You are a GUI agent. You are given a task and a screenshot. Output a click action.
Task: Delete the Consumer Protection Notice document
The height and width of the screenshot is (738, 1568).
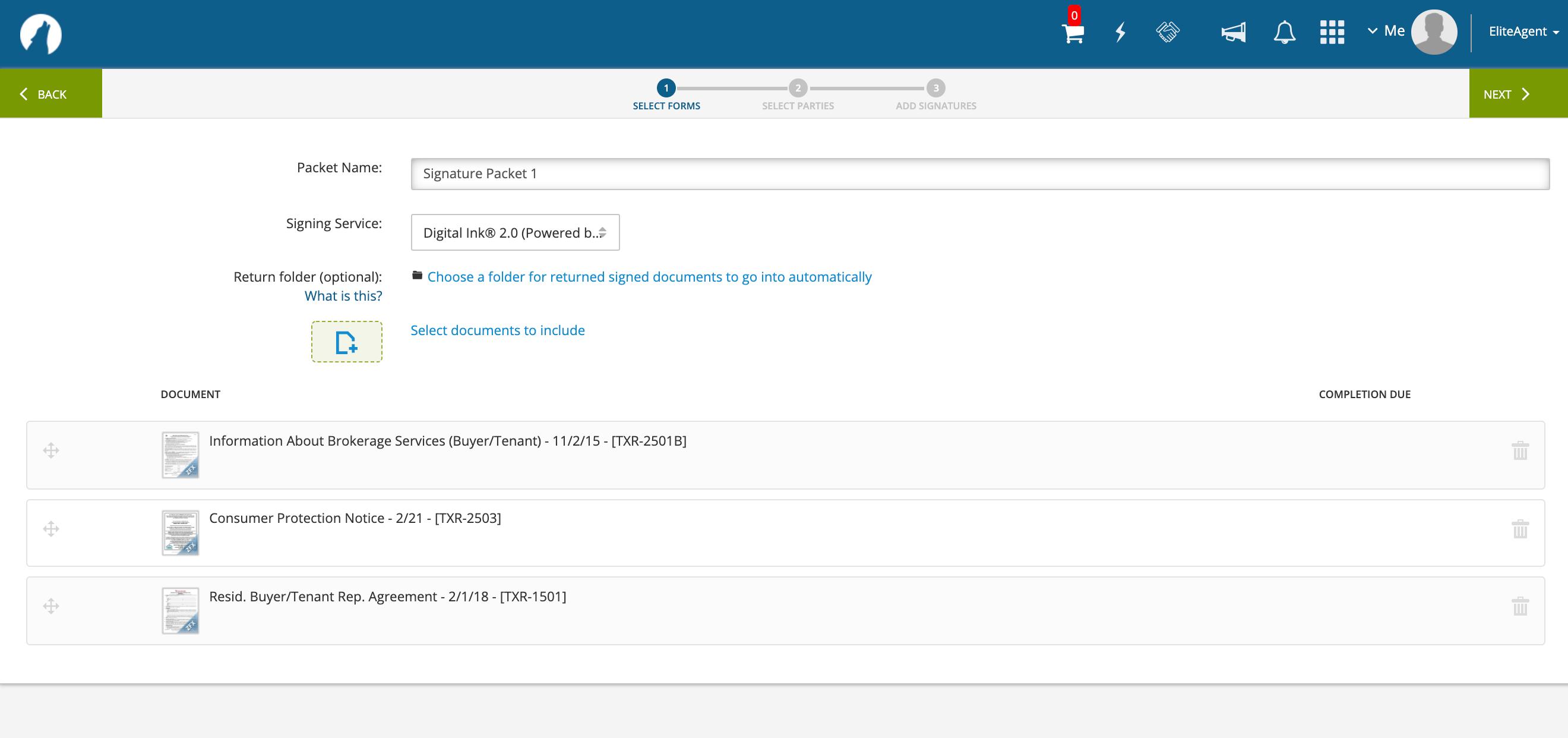[1520, 529]
